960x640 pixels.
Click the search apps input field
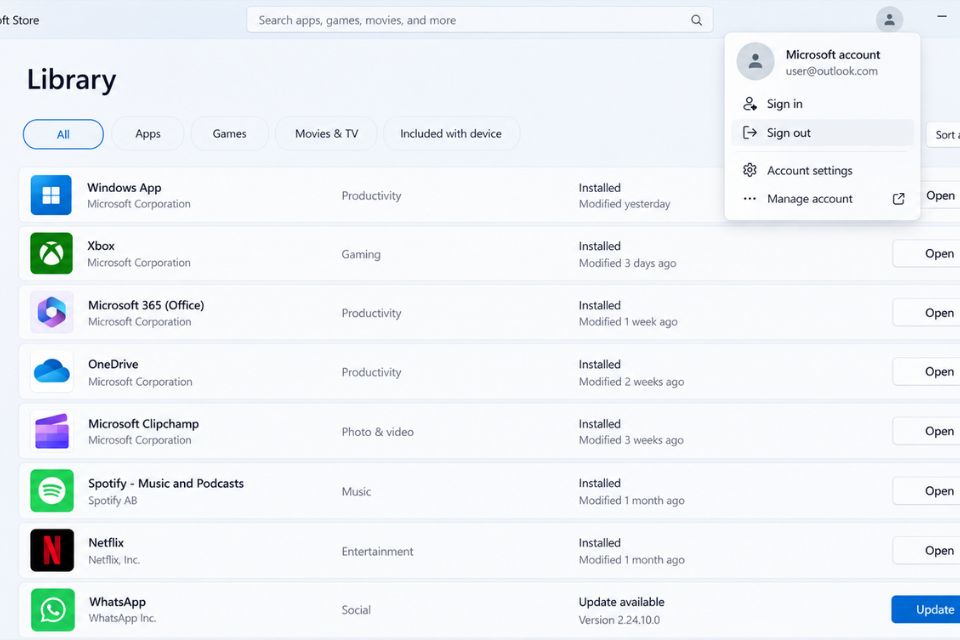click(x=479, y=20)
